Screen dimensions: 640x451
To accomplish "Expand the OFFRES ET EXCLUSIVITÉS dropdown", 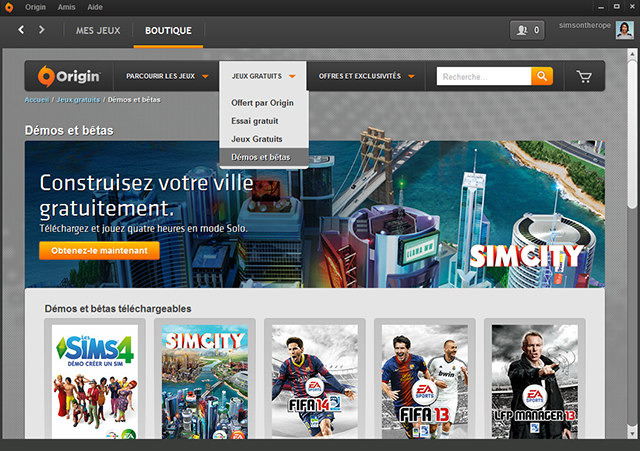I will pyautogui.click(x=367, y=76).
